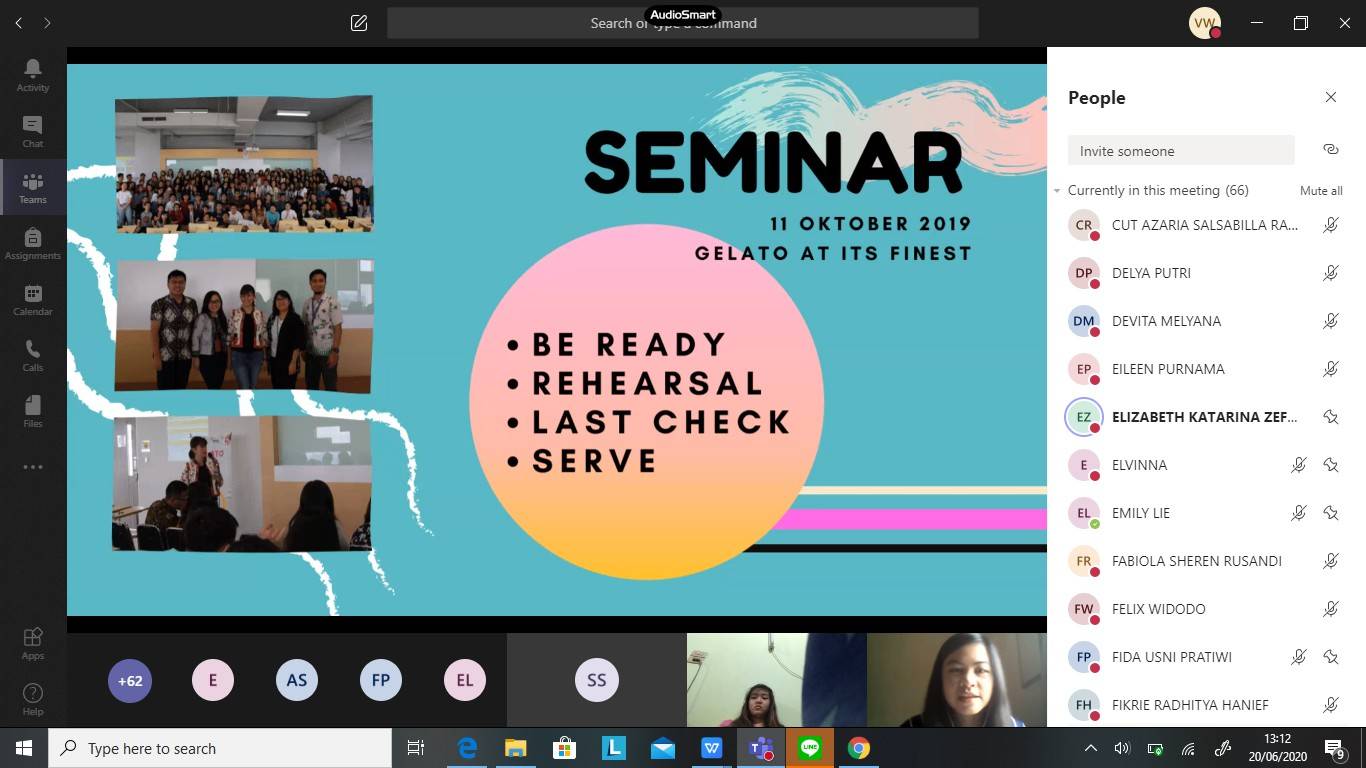Click the Invite someone field
1366x768 pixels.
click(x=1181, y=151)
